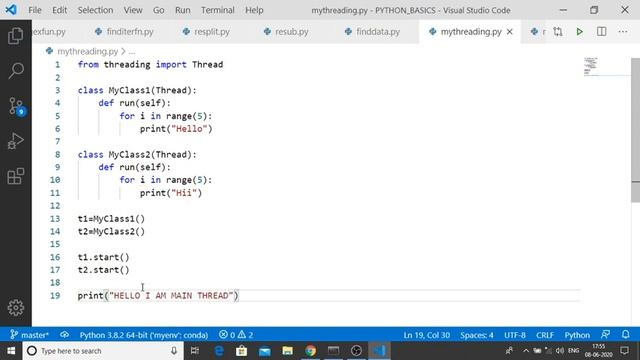The height and width of the screenshot is (360, 640).
Task: Click the code minimap preview
Action: tap(591, 67)
